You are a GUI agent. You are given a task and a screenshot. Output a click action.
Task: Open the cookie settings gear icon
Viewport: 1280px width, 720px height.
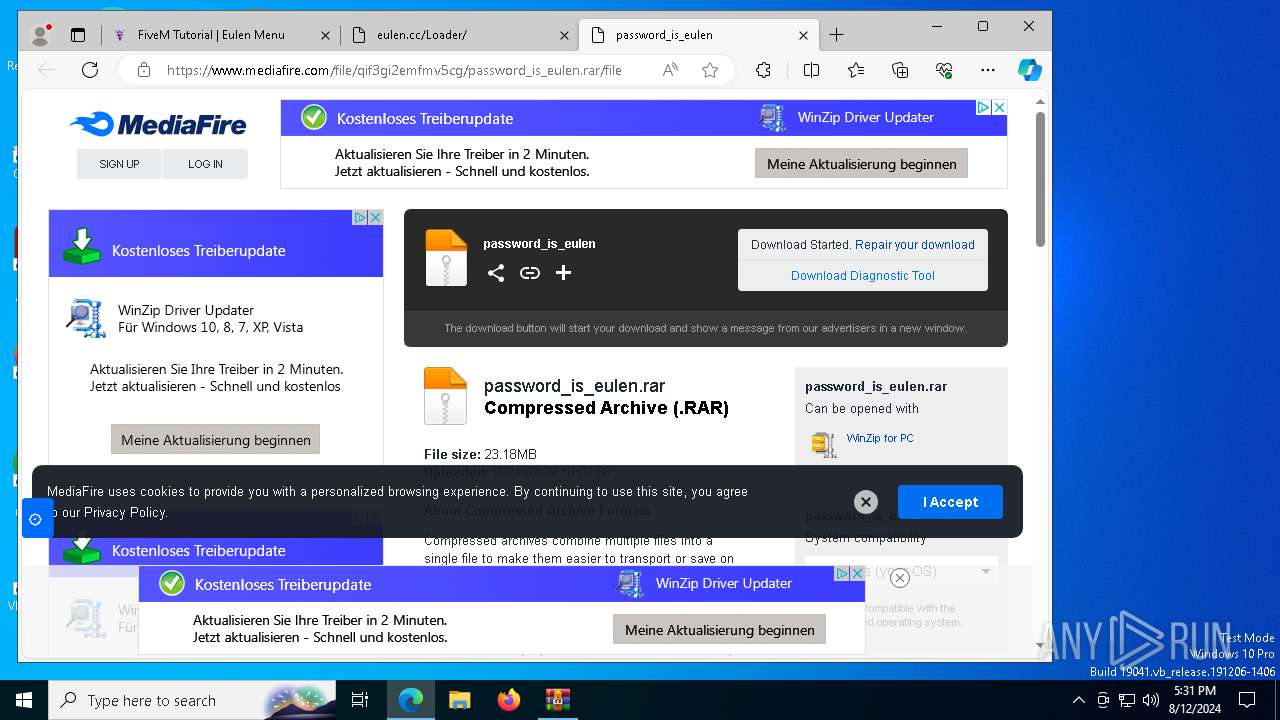(x=35, y=519)
